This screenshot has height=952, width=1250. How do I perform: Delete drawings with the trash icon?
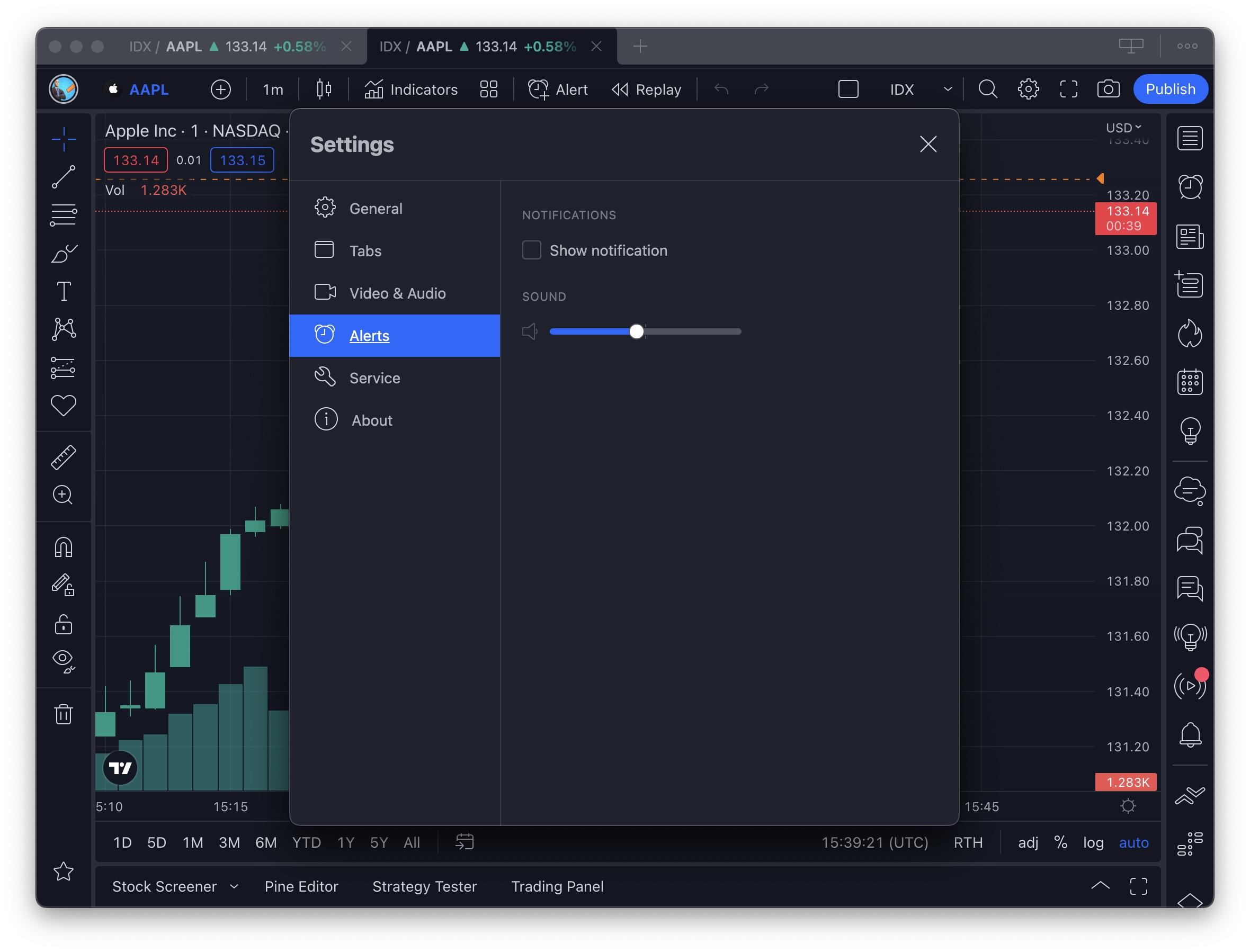(64, 714)
